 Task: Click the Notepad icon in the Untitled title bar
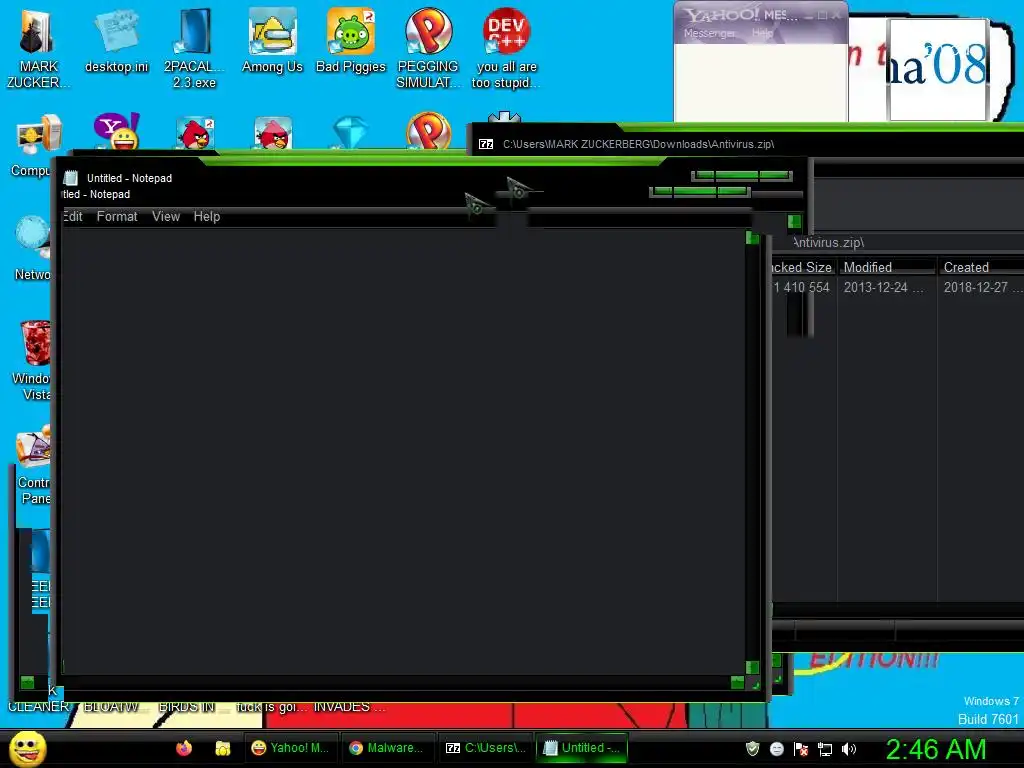(x=71, y=178)
